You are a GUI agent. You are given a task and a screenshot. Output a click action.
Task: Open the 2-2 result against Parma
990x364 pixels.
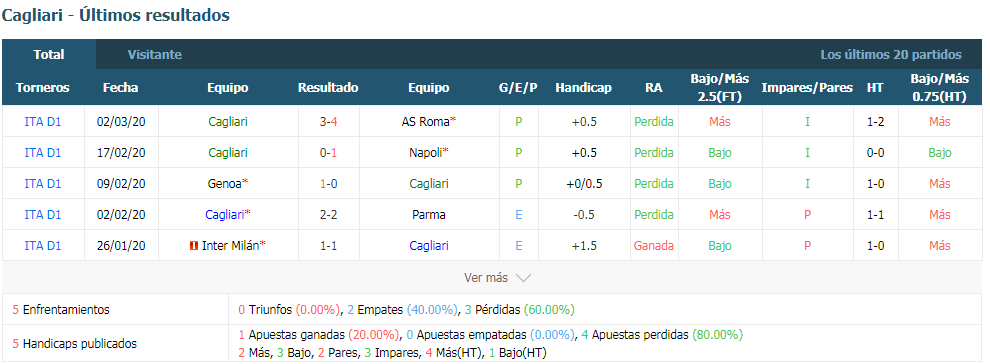tap(328, 214)
